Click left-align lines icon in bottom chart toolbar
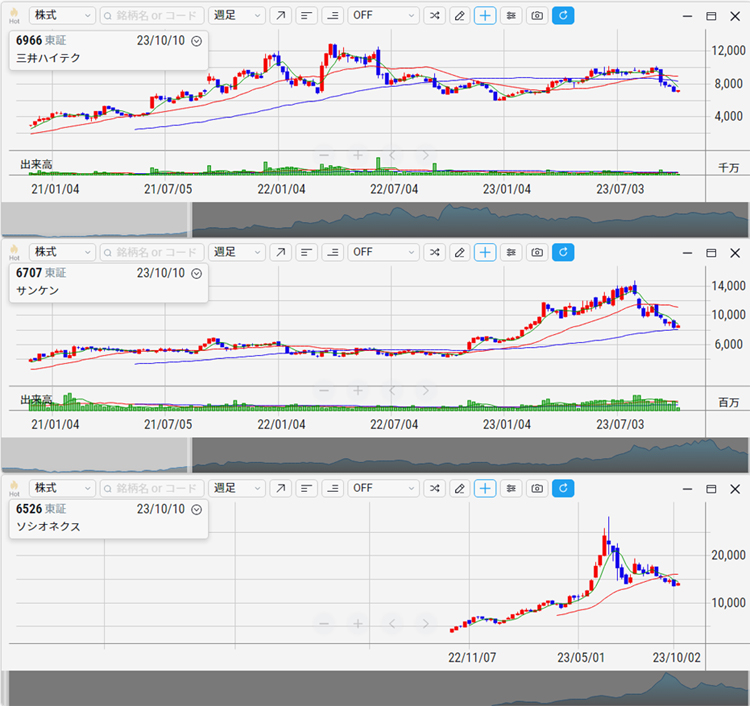Viewport: 750px width, 706px height. click(x=305, y=488)
